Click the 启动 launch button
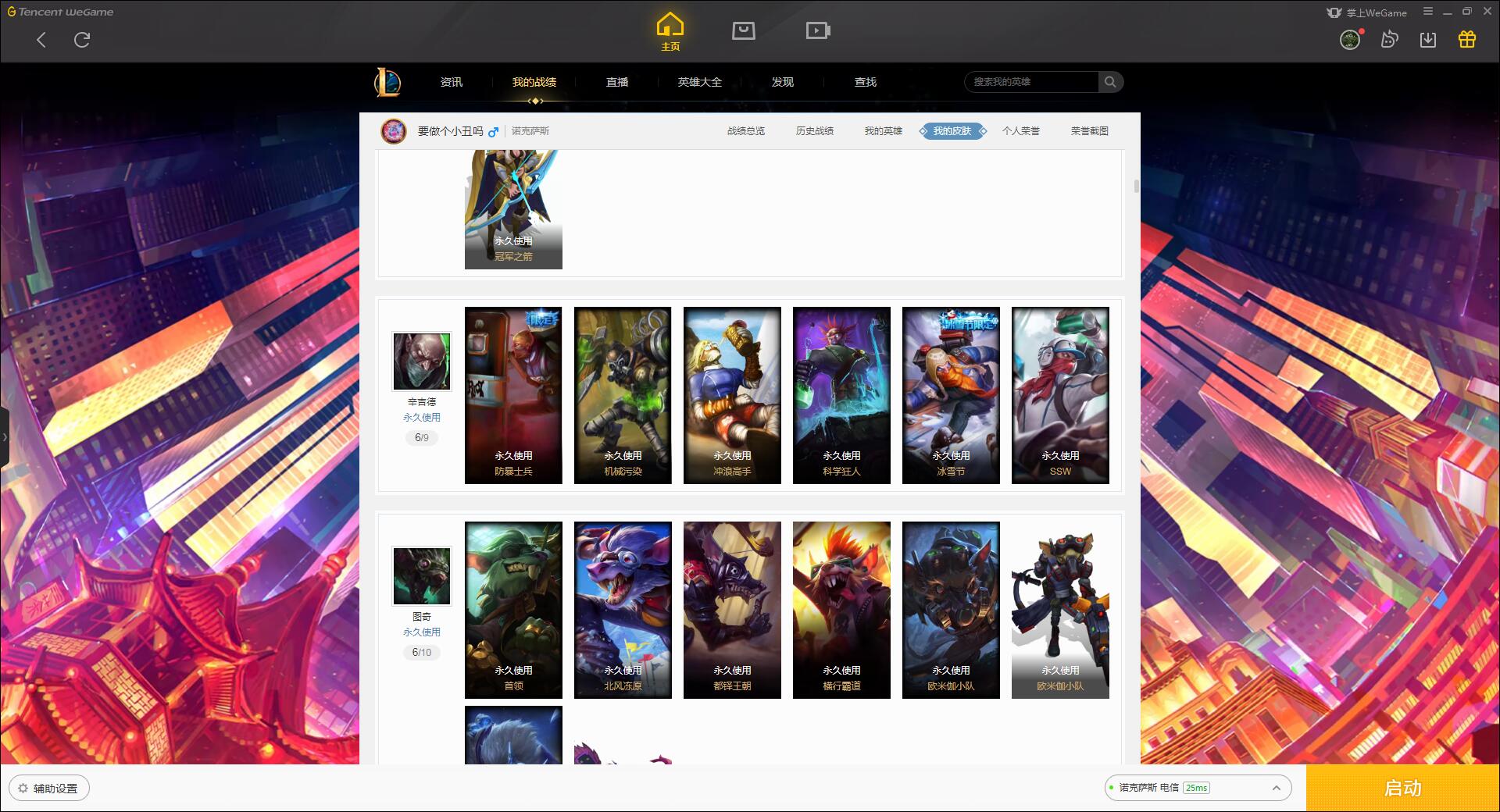This screenshot has width=1500, height=812. [x=1403, y=789]
